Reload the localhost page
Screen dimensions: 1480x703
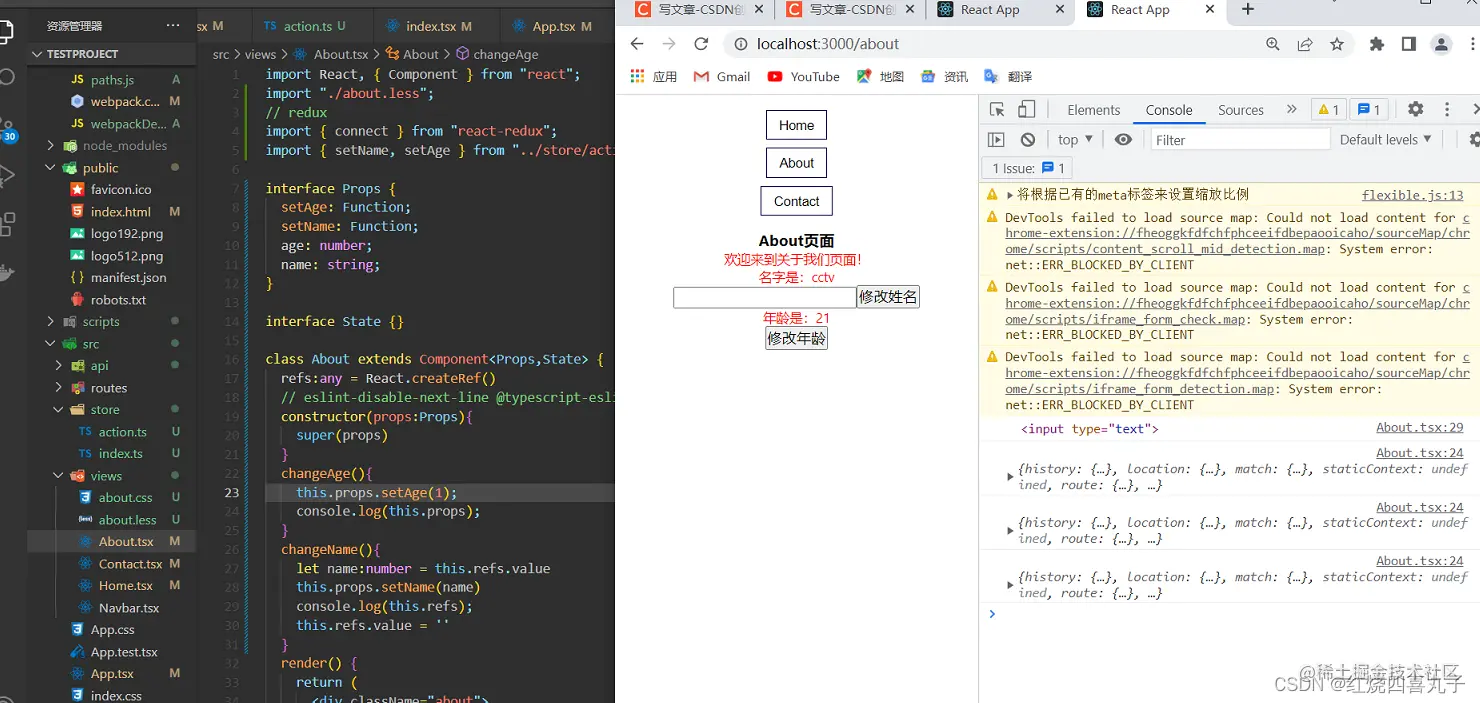coord(701,44)
